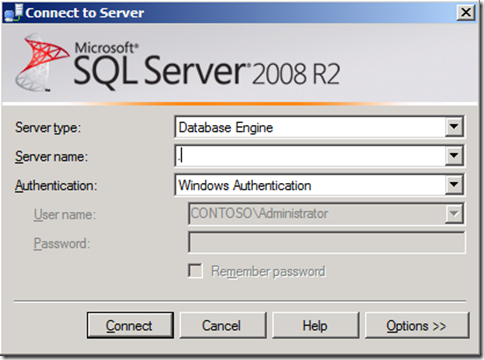484x360 pixels.
Task: Expand the Authentication dropdown arrow
Action: coord(454,185)
